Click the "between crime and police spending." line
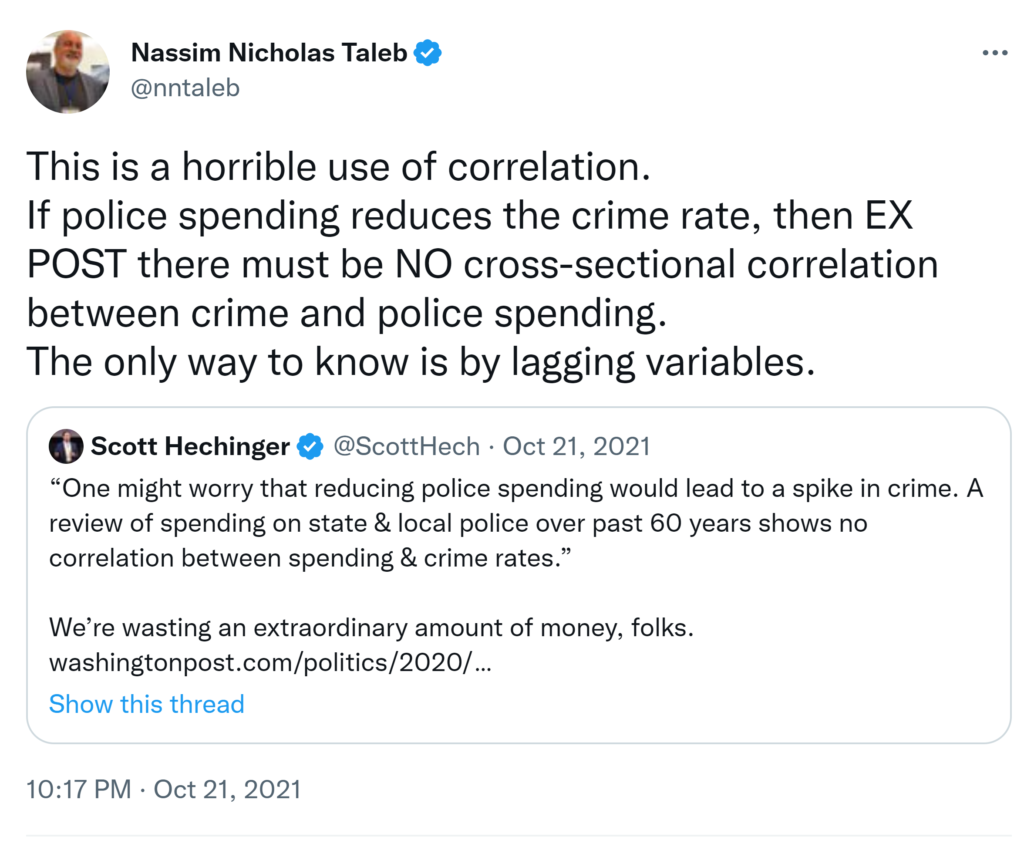1024x857 pixels. pyautogui.click(x=346, y=313)
